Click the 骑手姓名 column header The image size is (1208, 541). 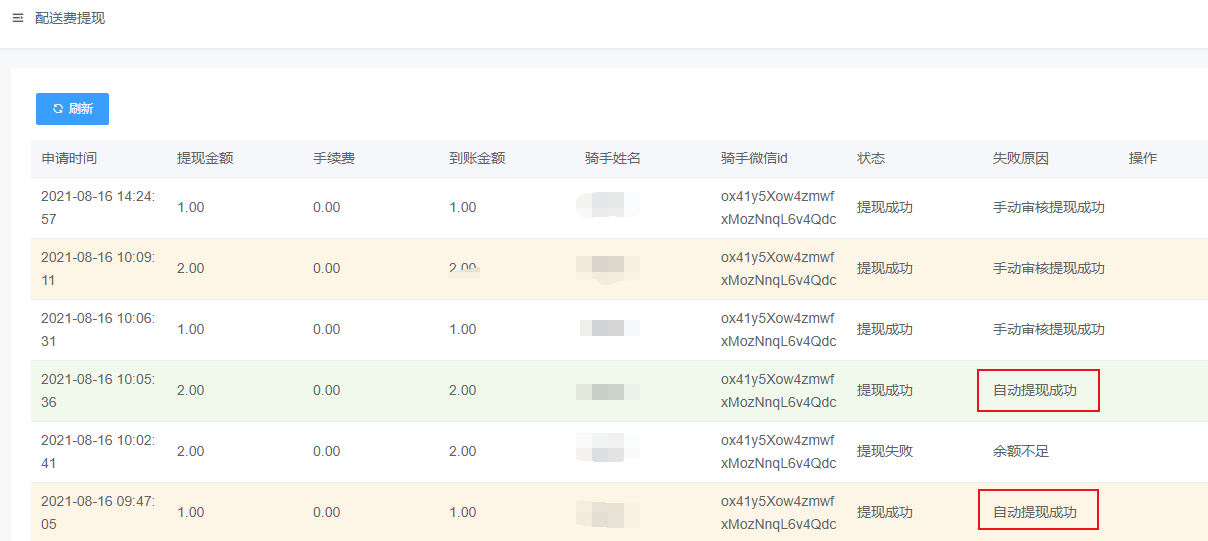(x=613, y=158)
